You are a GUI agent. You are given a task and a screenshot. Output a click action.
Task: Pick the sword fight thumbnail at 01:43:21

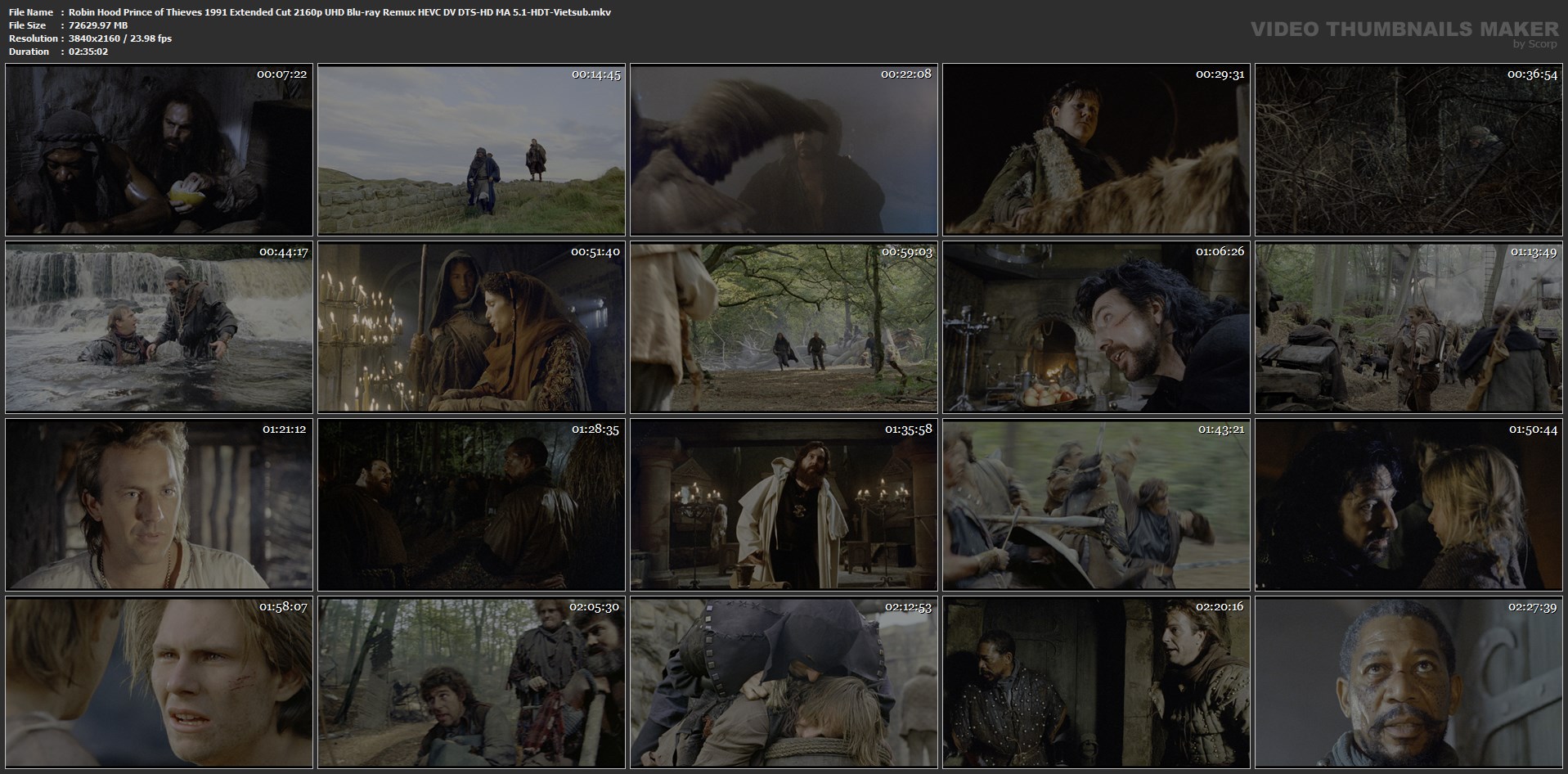(x=1096, y=505)
